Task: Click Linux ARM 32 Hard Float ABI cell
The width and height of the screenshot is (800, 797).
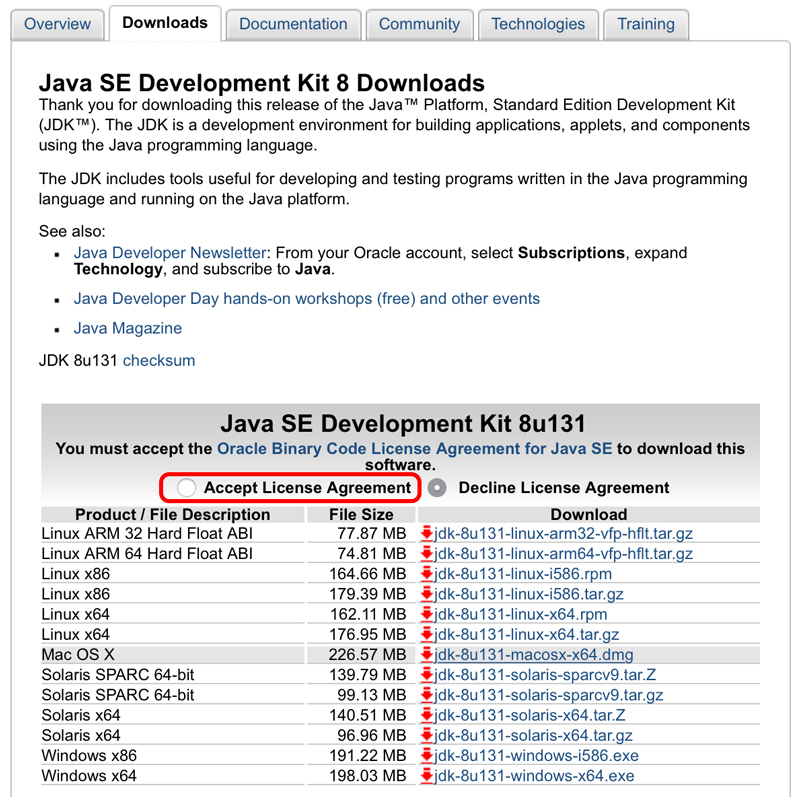Action: click(173, 534)
